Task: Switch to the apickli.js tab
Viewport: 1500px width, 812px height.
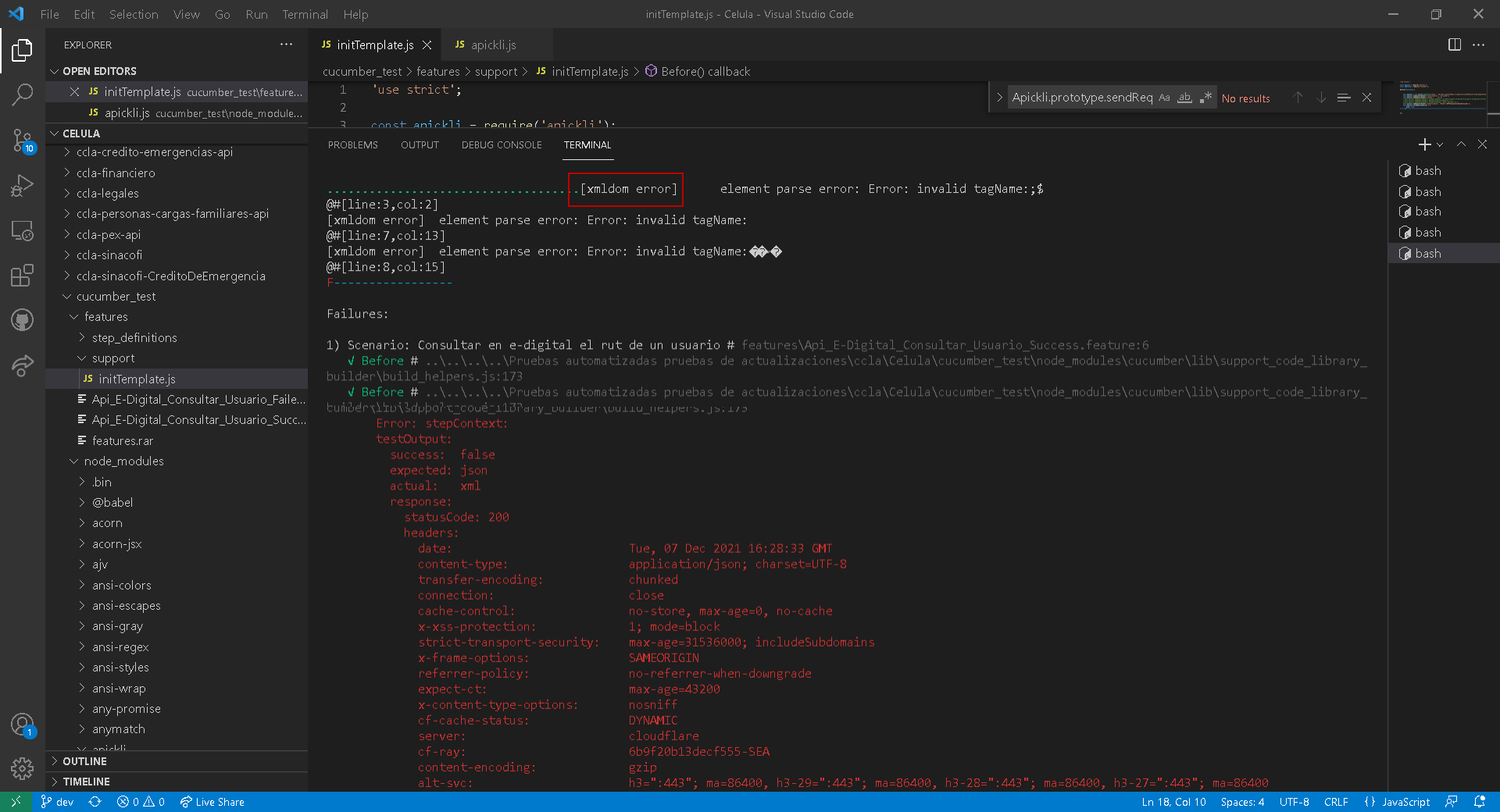Action: 495,45
